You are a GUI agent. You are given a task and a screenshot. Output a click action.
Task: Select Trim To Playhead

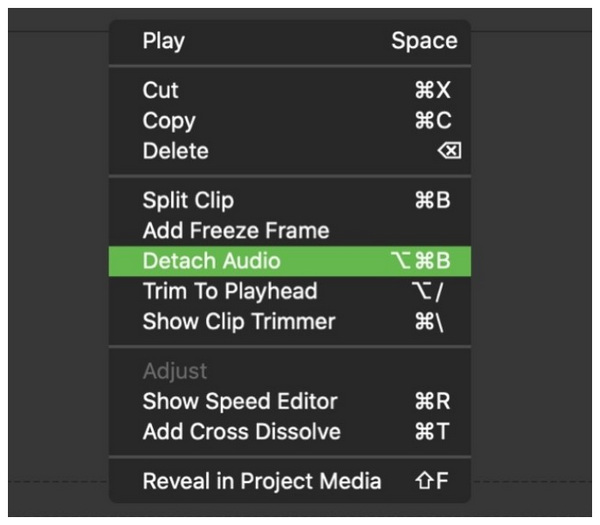pos(229,291)
